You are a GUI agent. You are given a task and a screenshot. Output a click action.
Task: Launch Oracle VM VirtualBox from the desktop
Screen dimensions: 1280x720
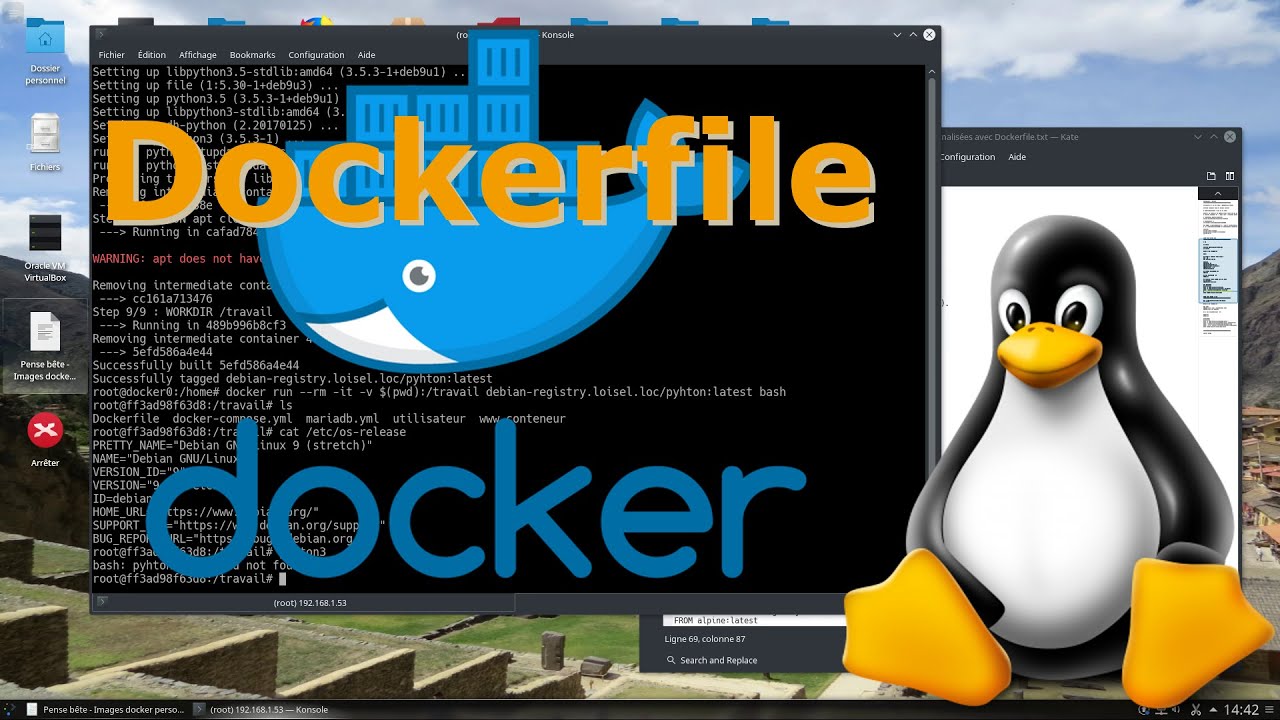pos(45,247)
